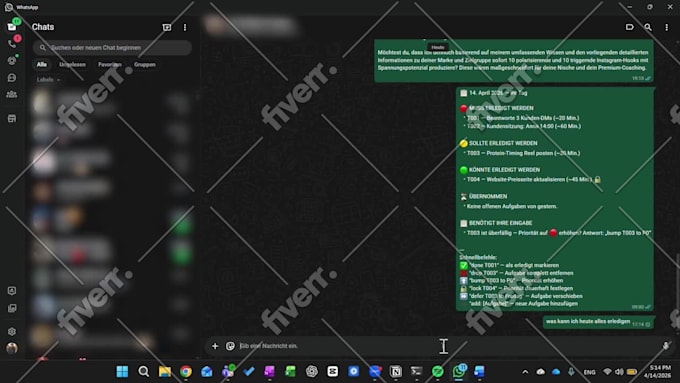Start a new chat with the compose icon
Viewport: 680px width, 383px height.
167,27
